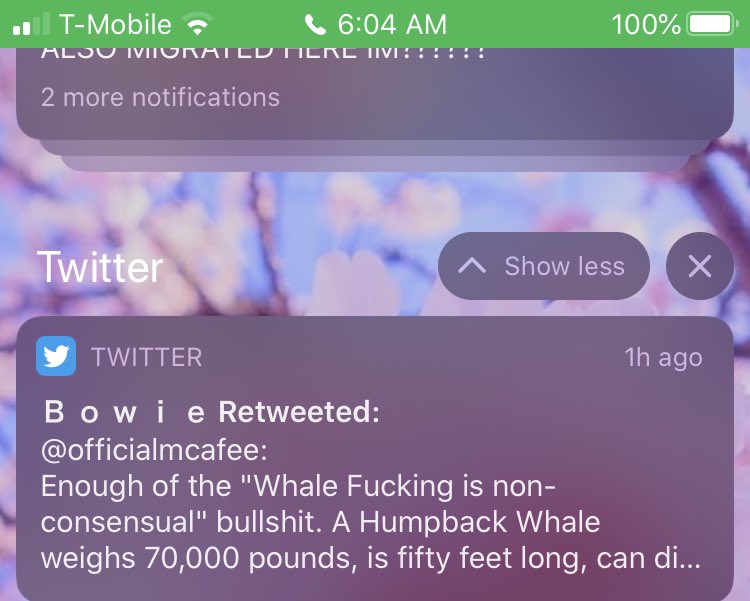Tap the phone call indicator icon
The height and width of the screenshot is (601, 750).
coord(315,24)
